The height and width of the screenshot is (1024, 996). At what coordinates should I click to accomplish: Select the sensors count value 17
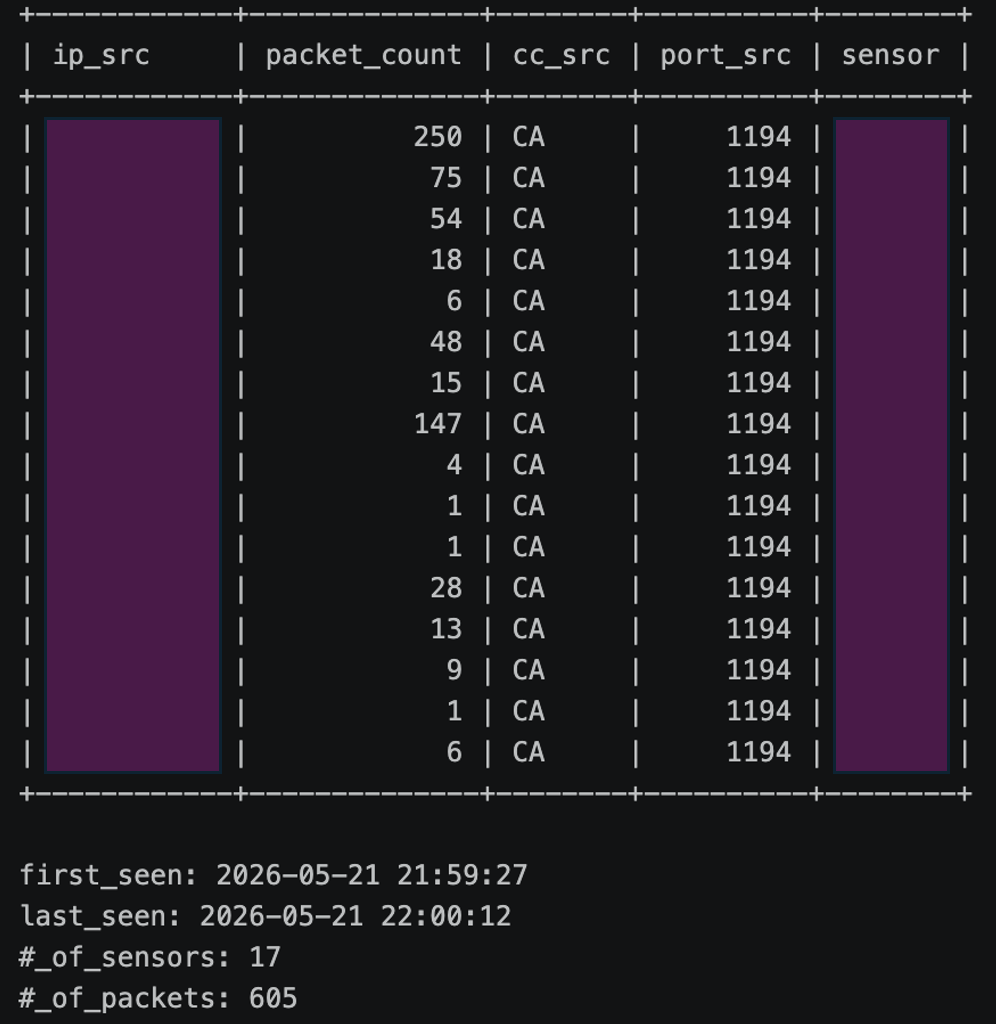pos(265,958)
